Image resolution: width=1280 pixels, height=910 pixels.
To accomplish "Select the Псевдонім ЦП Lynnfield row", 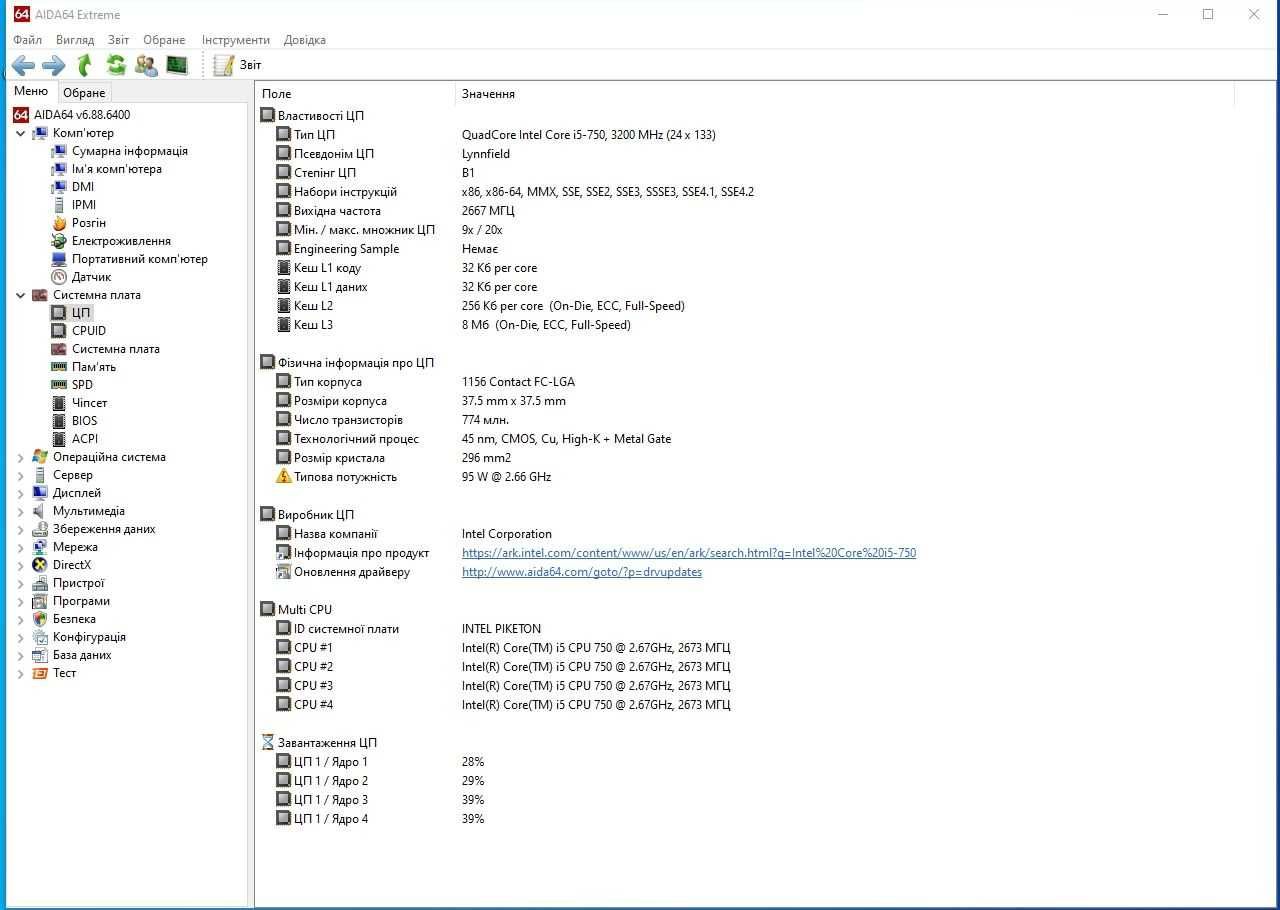I will 745,154.
